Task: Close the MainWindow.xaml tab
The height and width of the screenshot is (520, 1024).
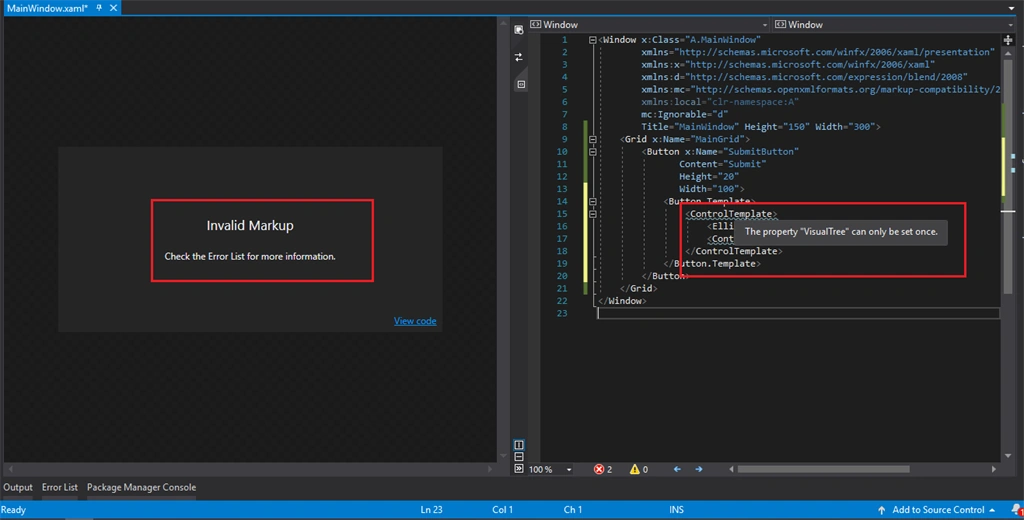Action: coord(113,8)
